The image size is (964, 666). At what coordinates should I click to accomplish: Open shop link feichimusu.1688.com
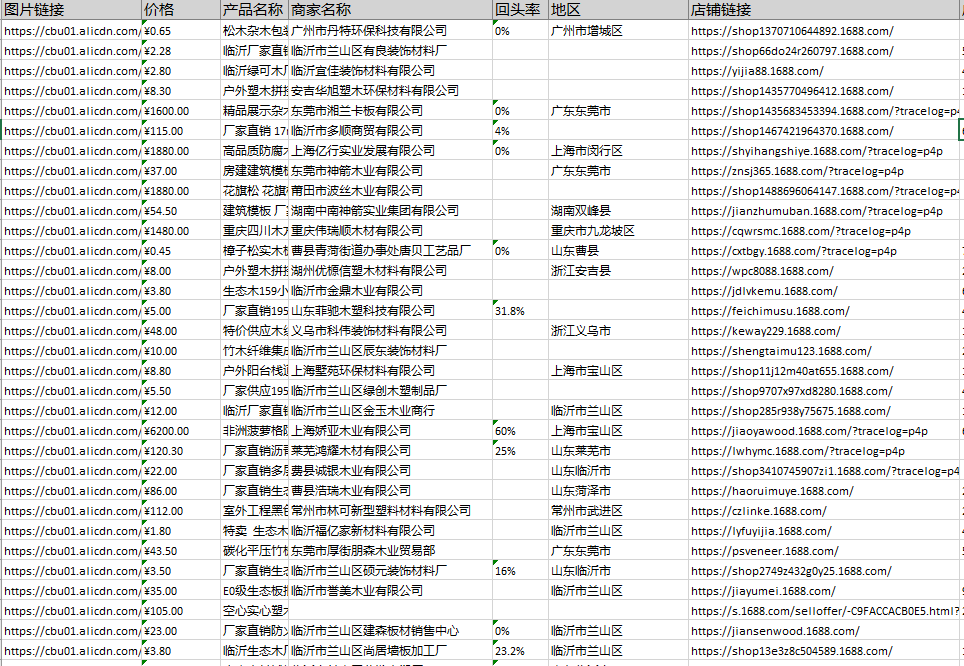click(x=770, y=311)
